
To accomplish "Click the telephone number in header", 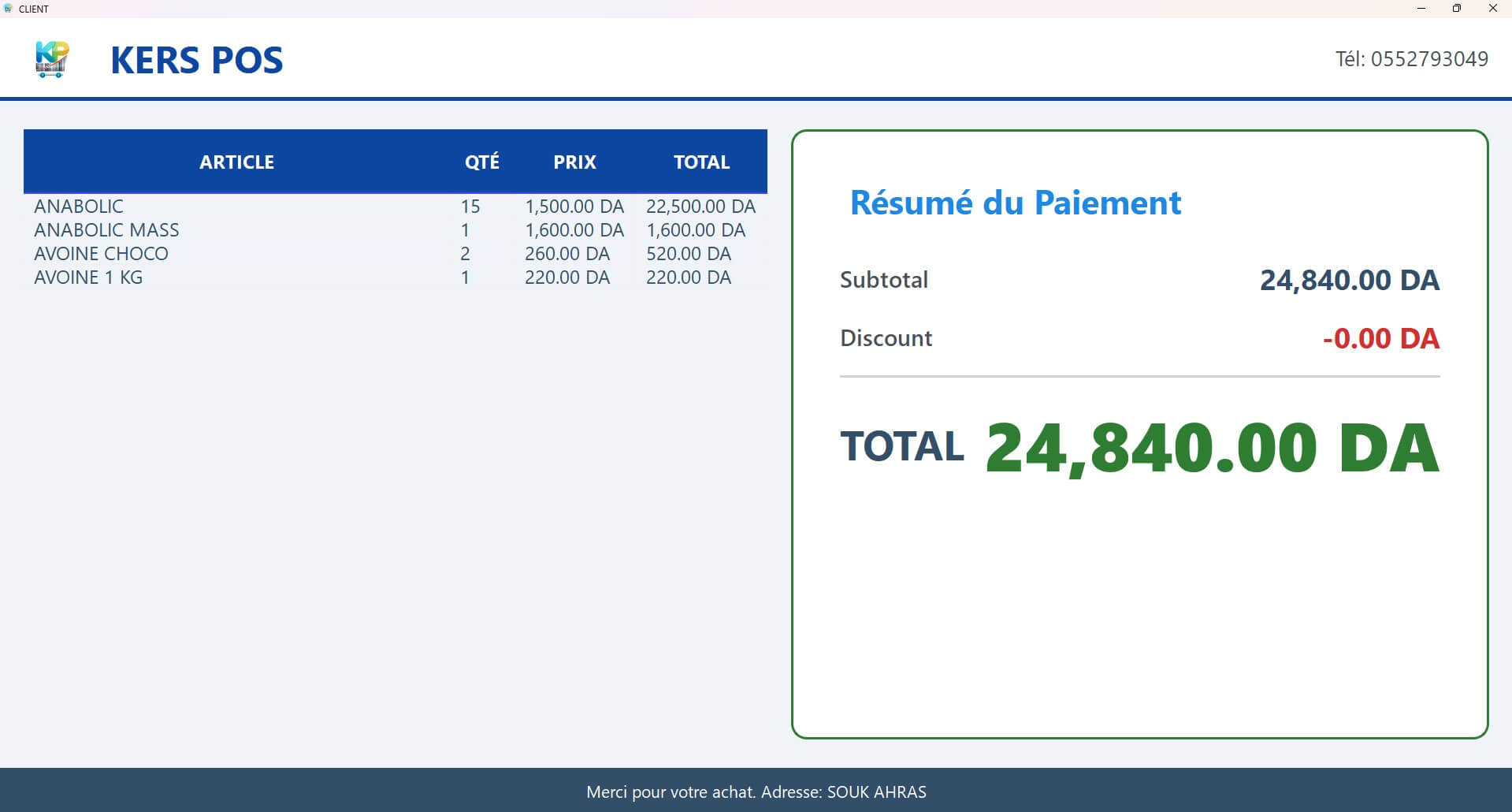I will click(x=1411, y=59).
